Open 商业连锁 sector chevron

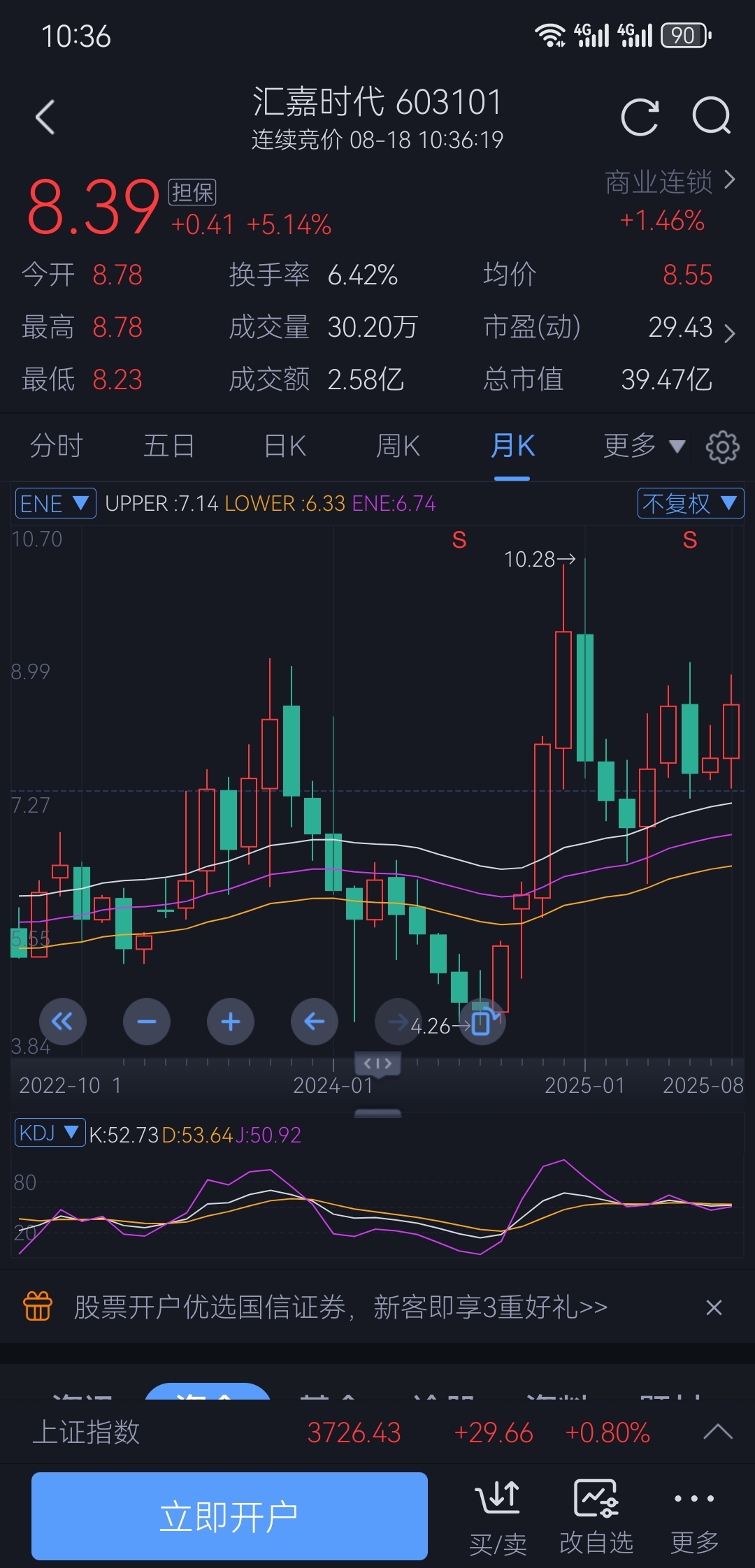(730, 180)
